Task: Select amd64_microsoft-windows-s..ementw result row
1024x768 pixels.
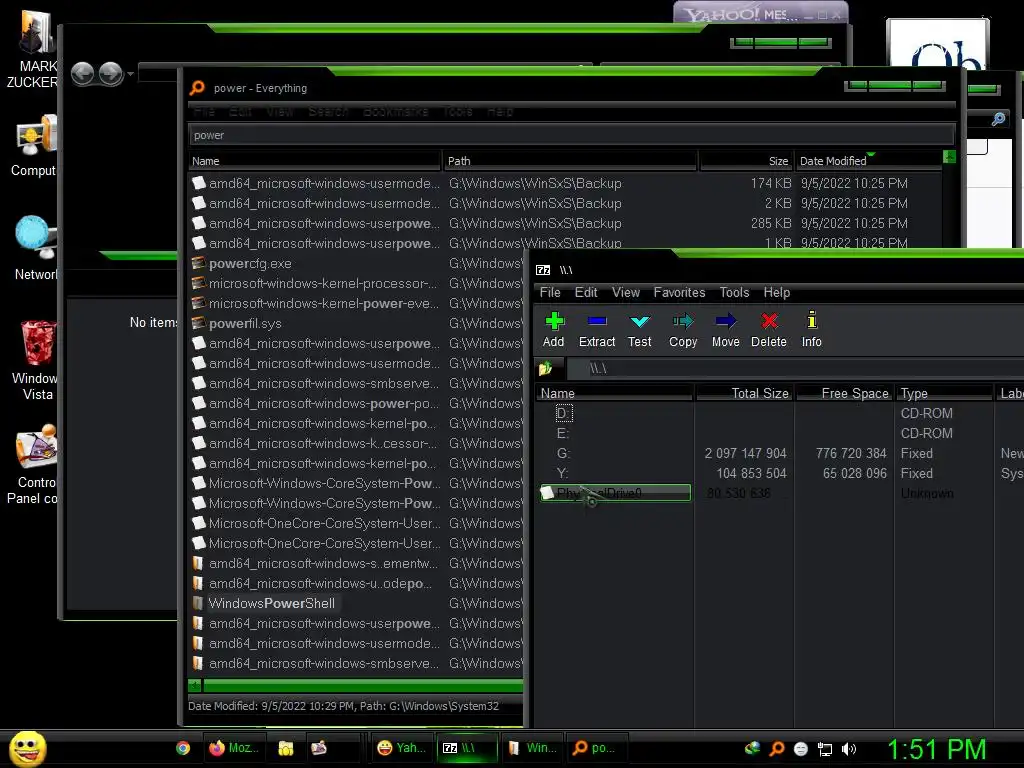Action: pos(323,564)
